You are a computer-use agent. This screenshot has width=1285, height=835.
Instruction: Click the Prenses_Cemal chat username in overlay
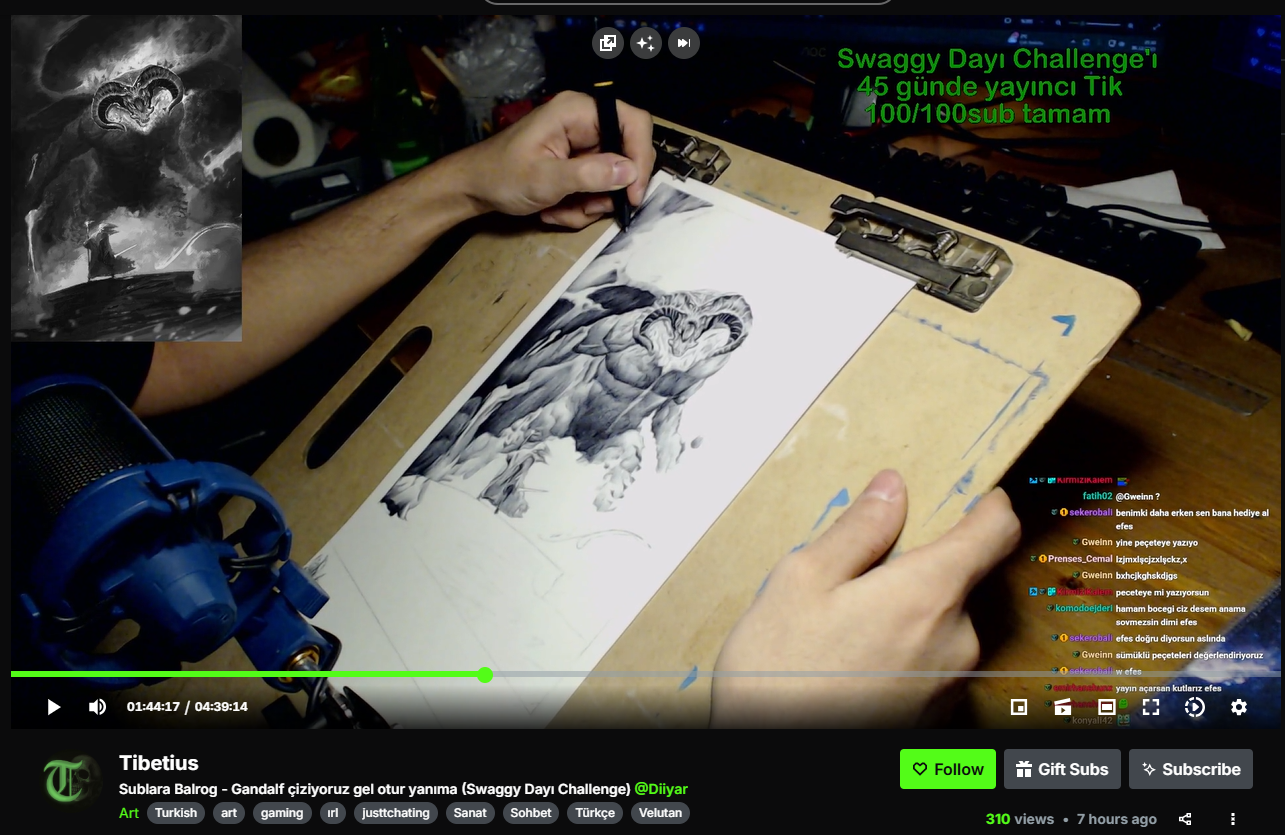[1080, 559]
